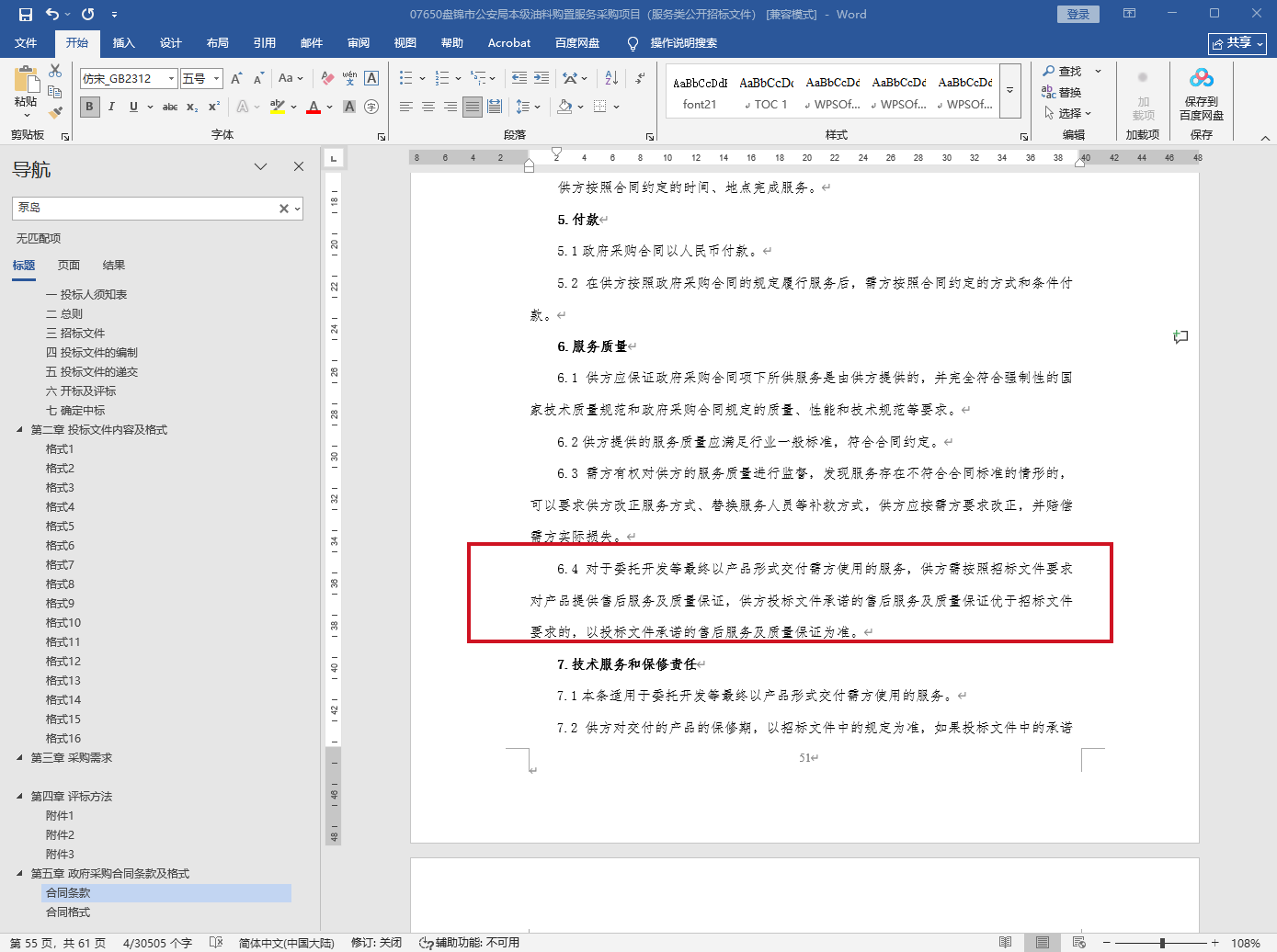1277x952 pixels.
Task: Click the 替换 replace button
Action: [x=1062, y=93]
